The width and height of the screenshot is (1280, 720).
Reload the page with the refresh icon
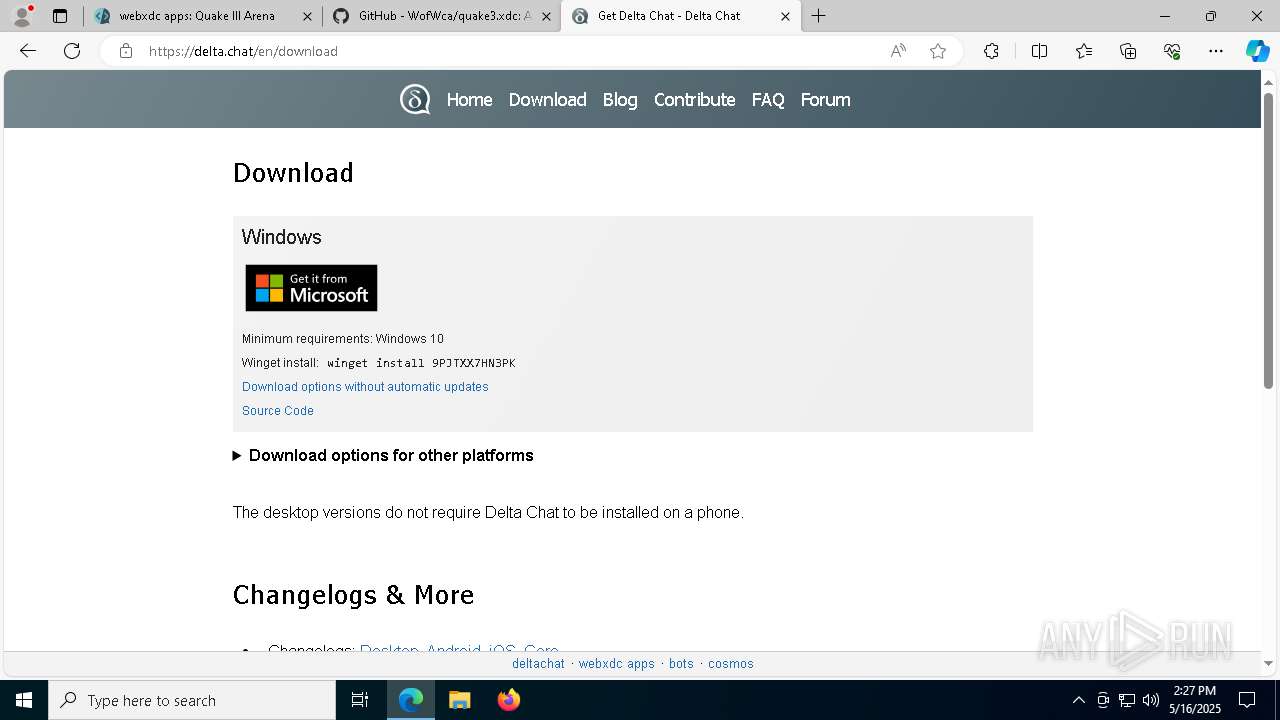click(72, 51)
